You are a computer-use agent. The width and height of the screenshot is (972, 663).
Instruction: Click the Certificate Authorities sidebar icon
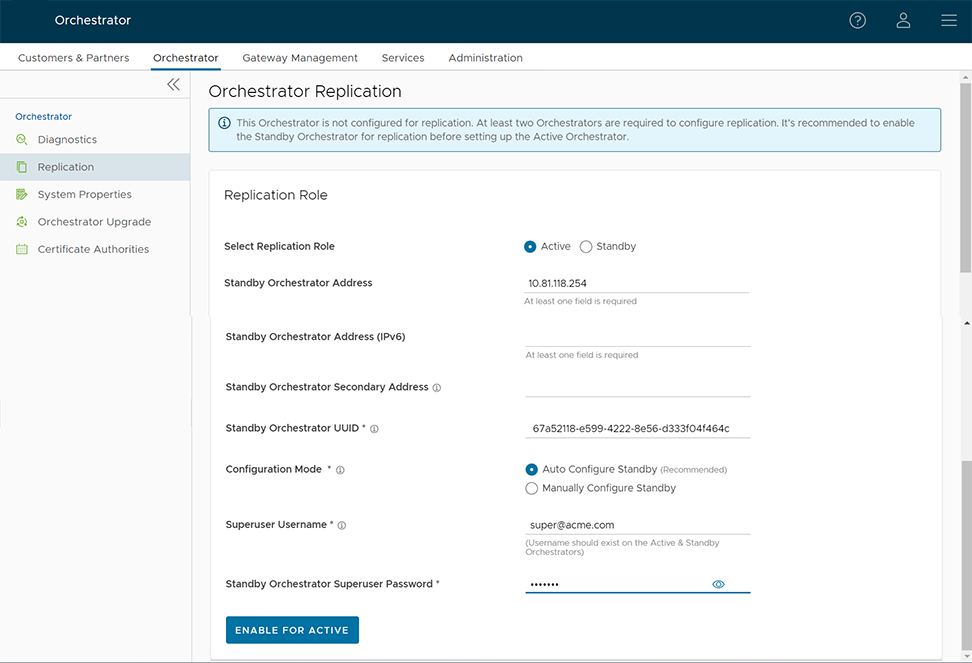21,248
